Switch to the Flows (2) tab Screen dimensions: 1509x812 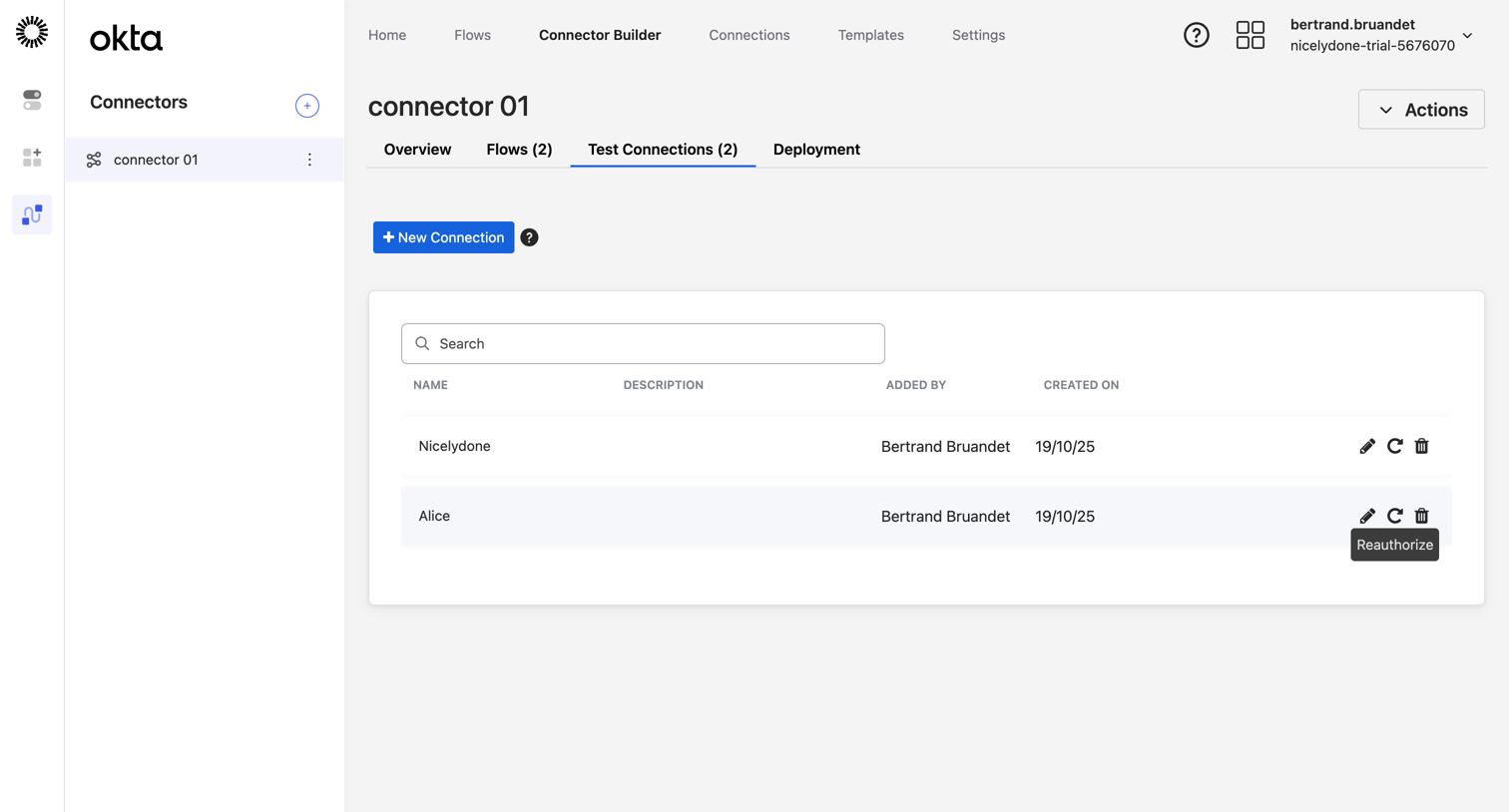(519, 150)
